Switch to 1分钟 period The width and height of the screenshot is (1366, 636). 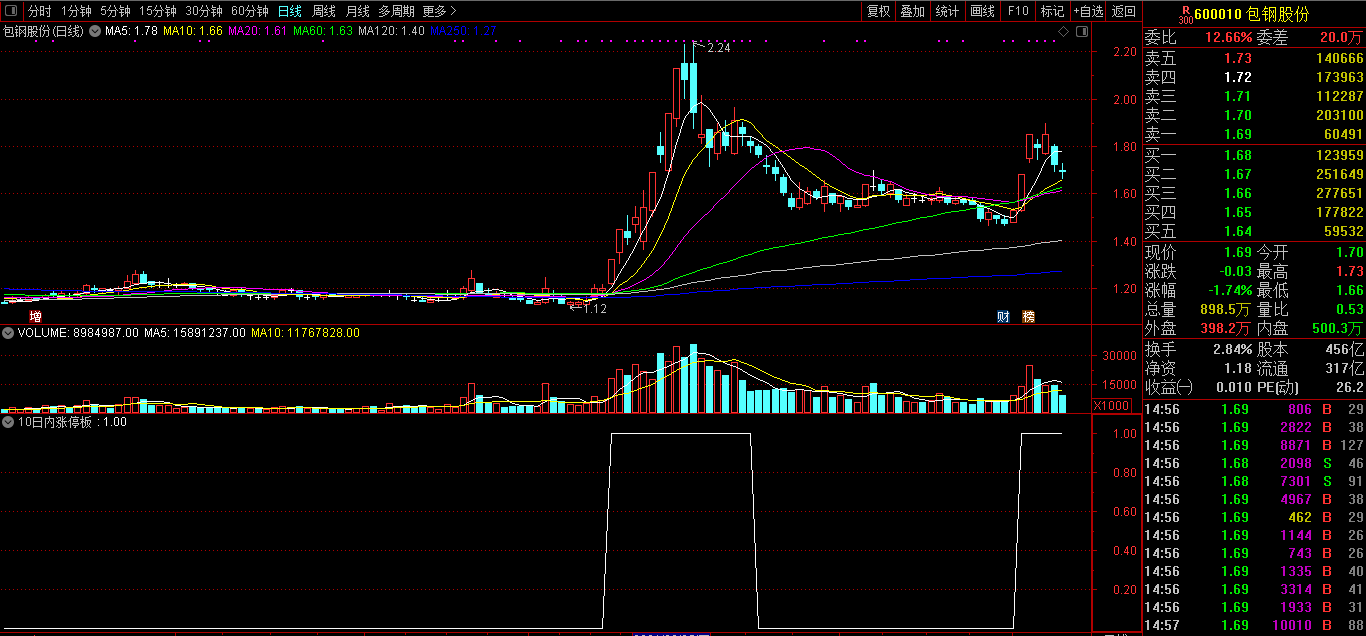point(76,11)
